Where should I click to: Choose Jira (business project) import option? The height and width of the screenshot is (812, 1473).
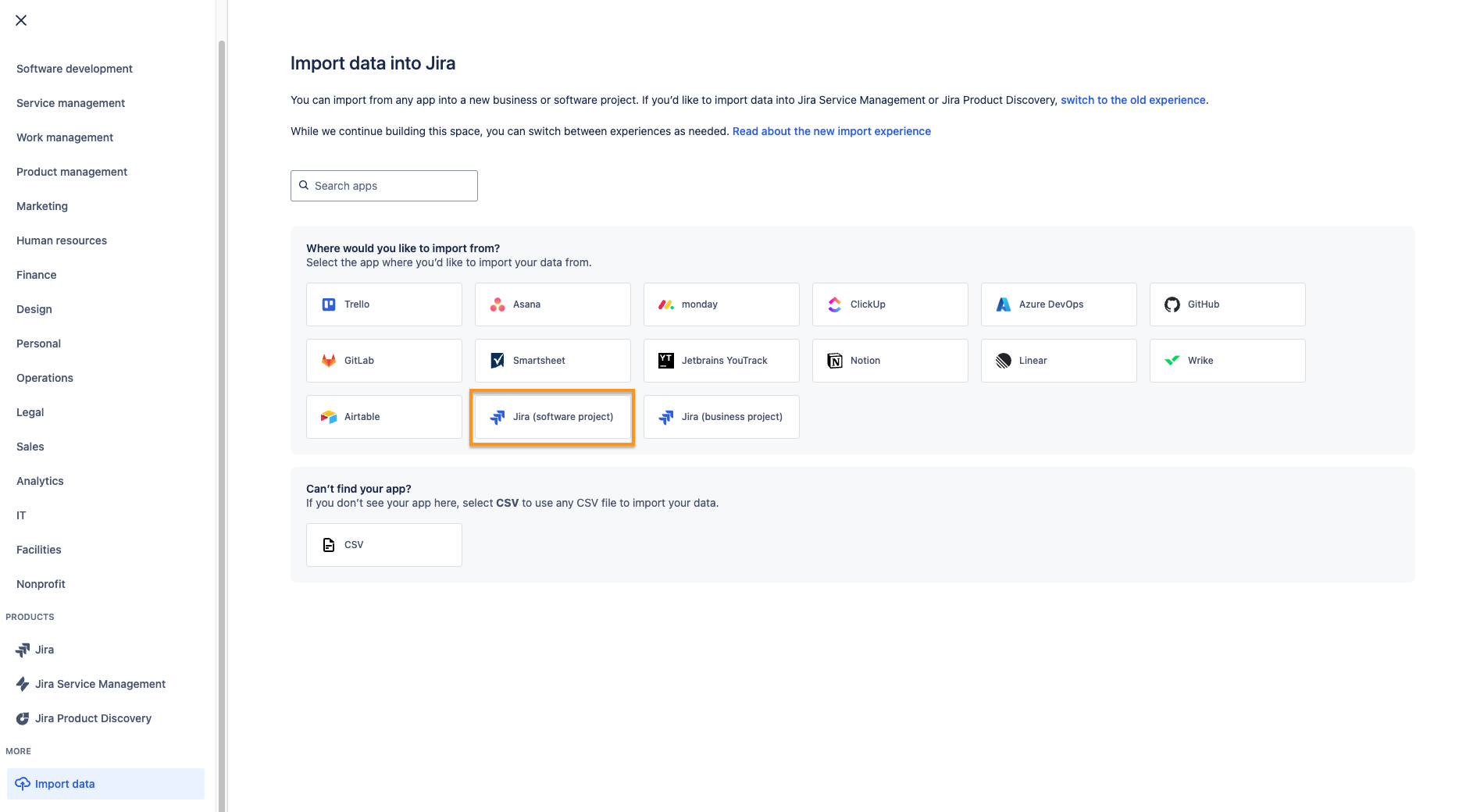721,416
